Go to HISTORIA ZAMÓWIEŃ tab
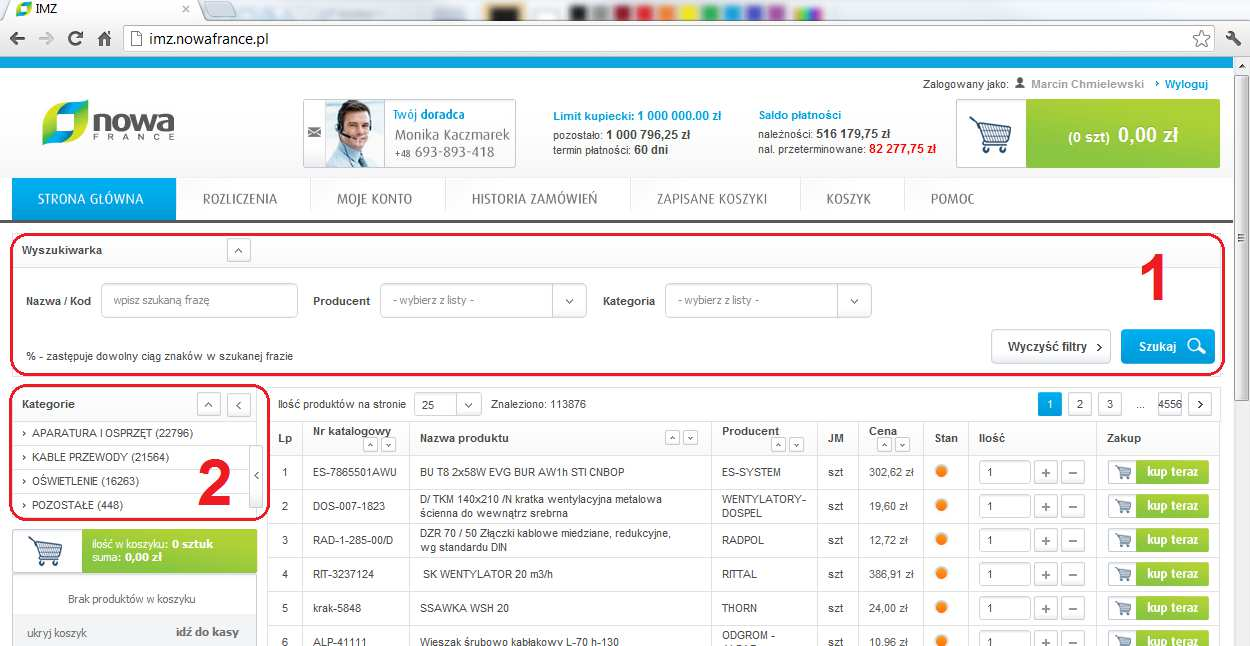Viewport: 1250px width, 646px height. (x=535, y=199)
